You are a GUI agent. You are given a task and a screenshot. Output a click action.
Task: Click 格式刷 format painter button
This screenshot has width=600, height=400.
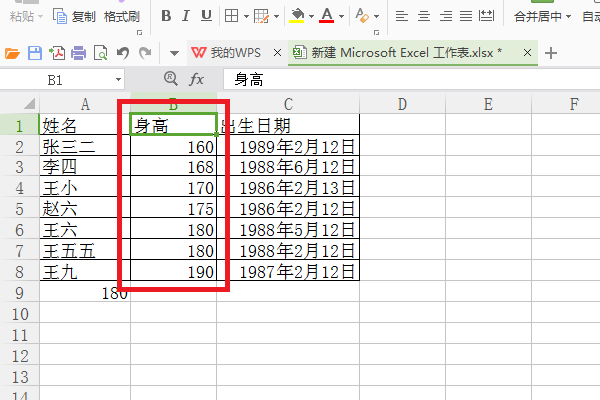coord(122,16)
